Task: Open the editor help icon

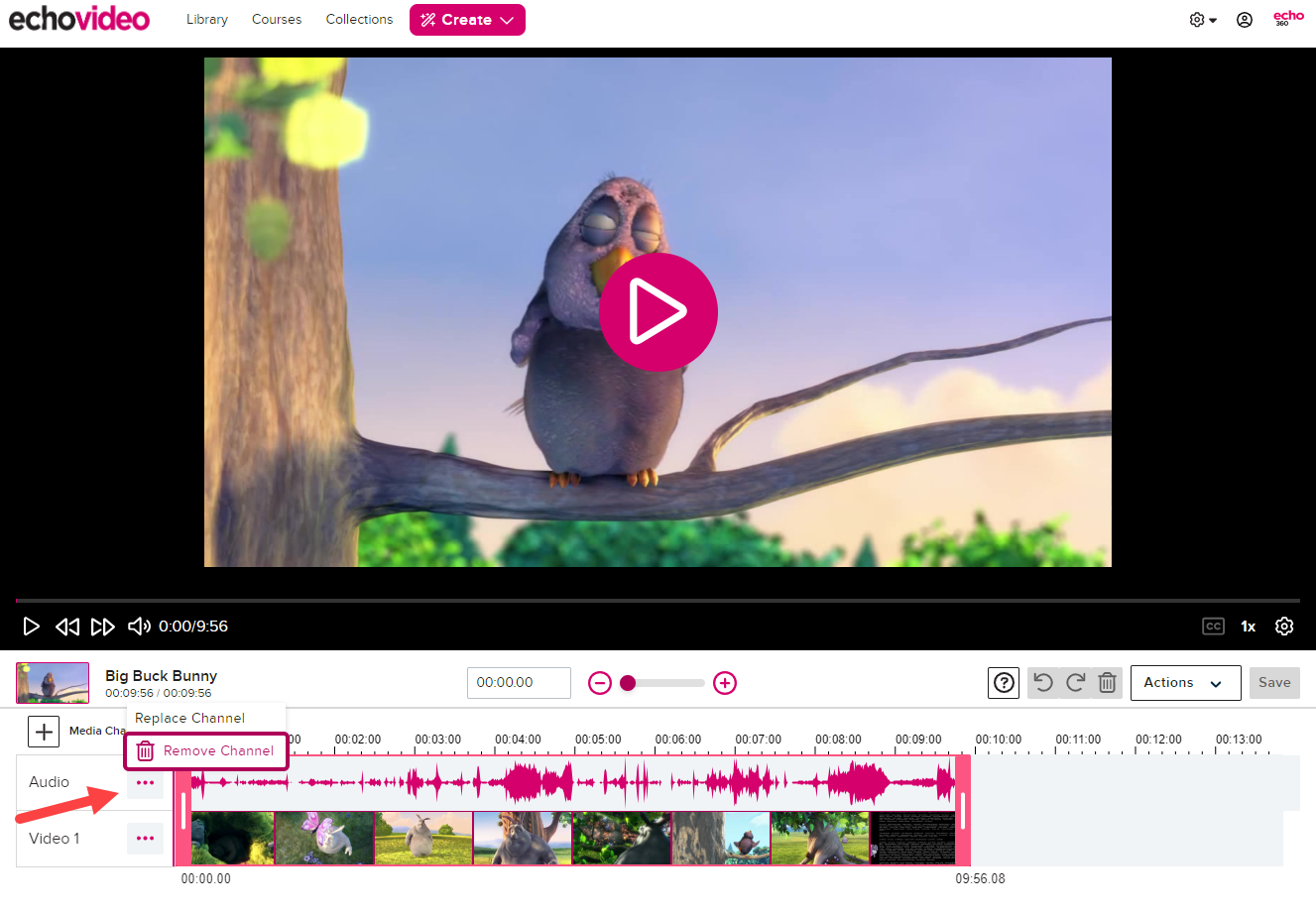Action: (1005, 683)
